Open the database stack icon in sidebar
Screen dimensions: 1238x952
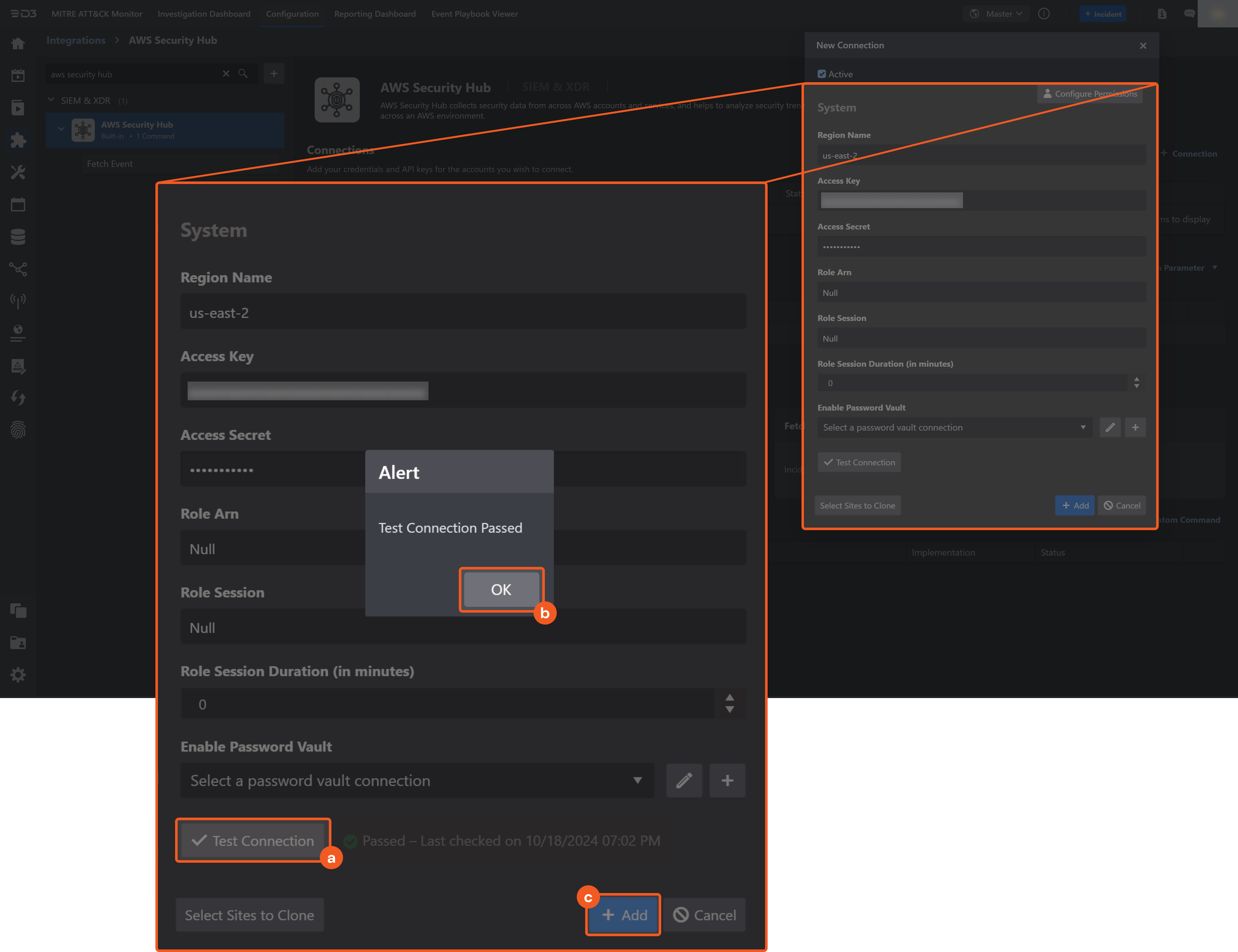pos(18,237)
